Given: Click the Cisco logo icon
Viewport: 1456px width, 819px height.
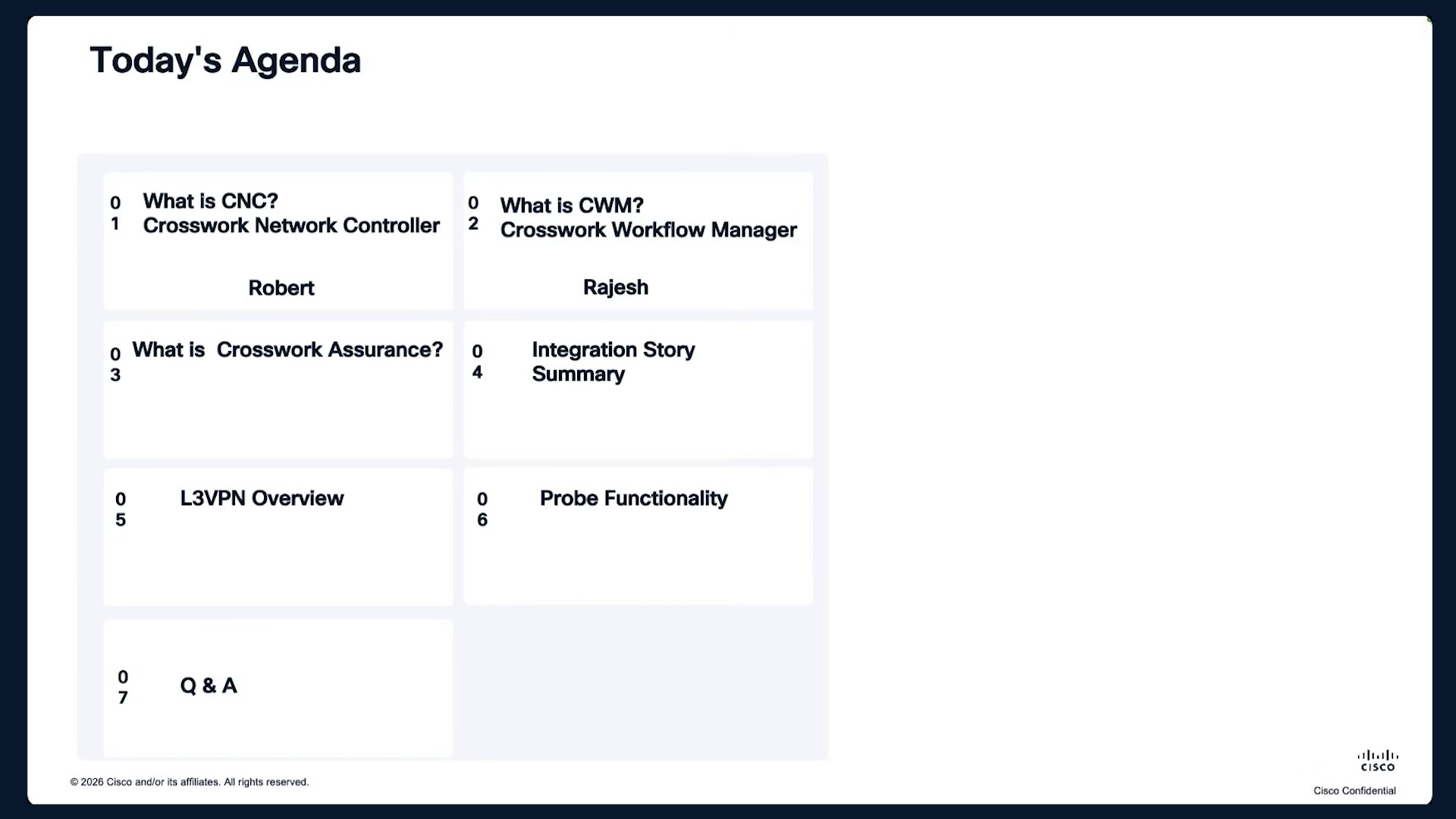Looking at the screenshot, I should 1378,761.
